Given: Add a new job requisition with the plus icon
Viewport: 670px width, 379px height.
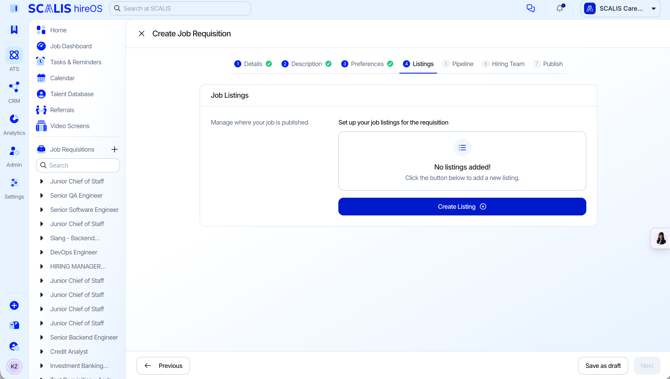Looking at the screenshot, I should click(115, 149).
